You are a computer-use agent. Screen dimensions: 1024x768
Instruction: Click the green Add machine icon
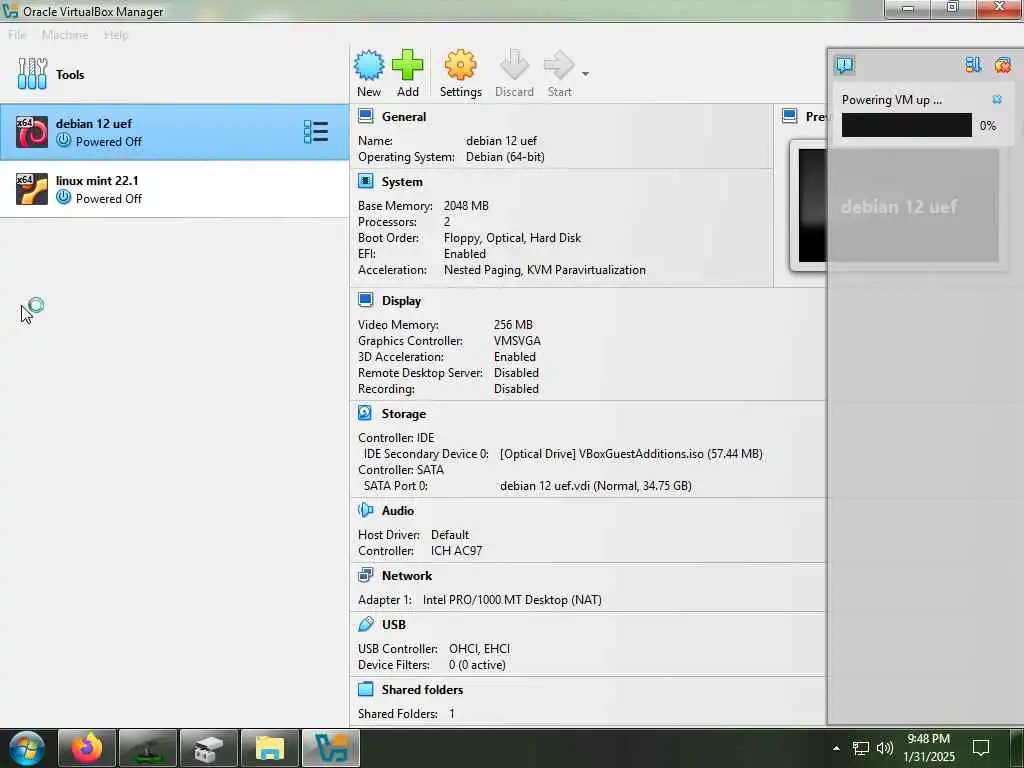408,65
